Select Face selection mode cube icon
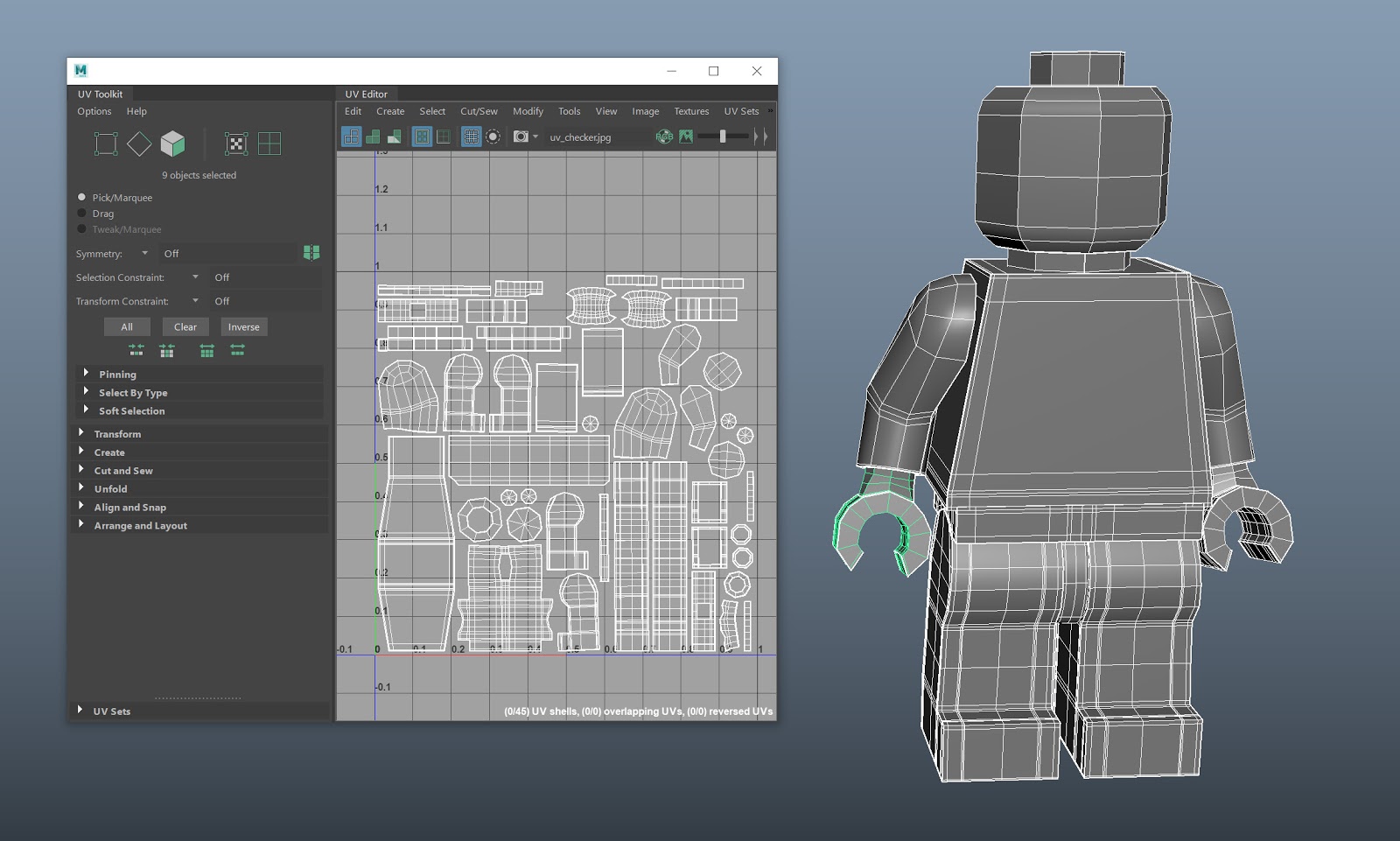The width and height of the screenshot is (1400, 841). coord(172,144)
